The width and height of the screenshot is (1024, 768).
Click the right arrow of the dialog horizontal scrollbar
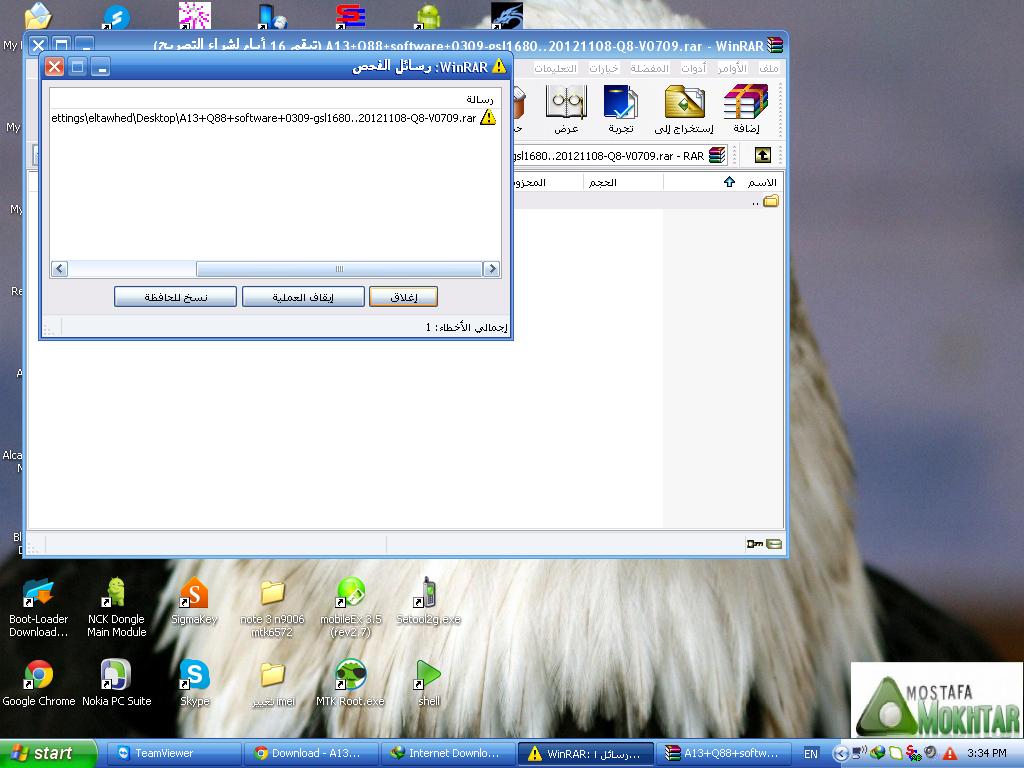tap(491, 268)
